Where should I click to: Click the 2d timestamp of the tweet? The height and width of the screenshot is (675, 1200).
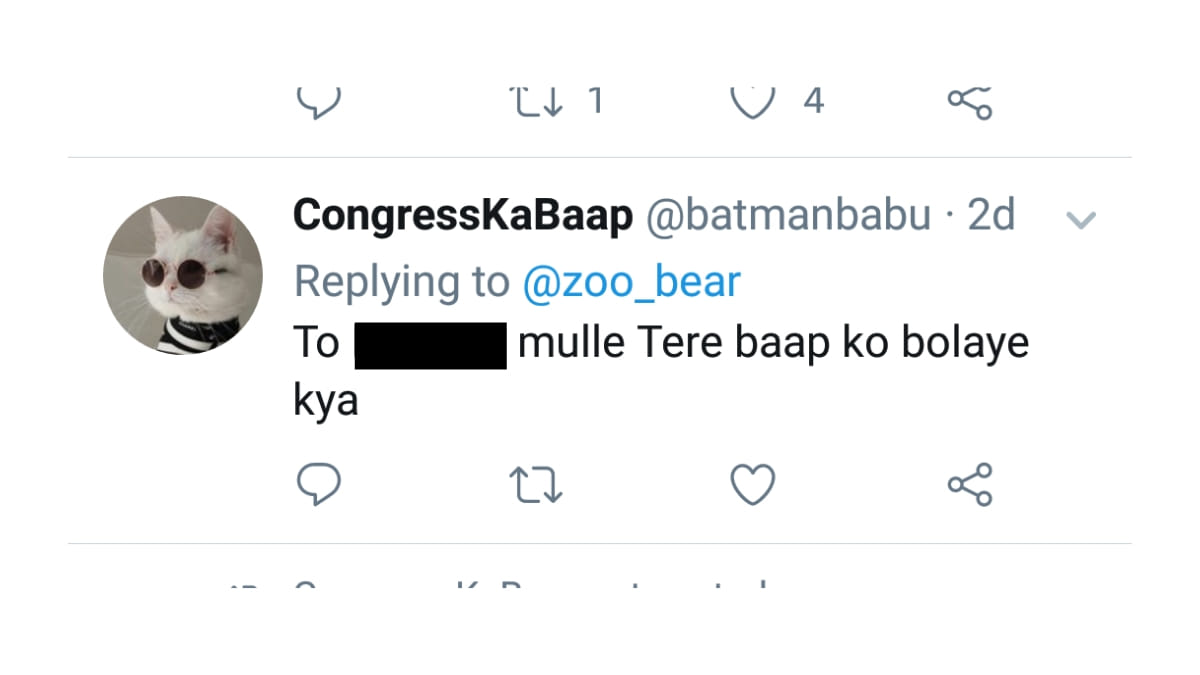990,216
